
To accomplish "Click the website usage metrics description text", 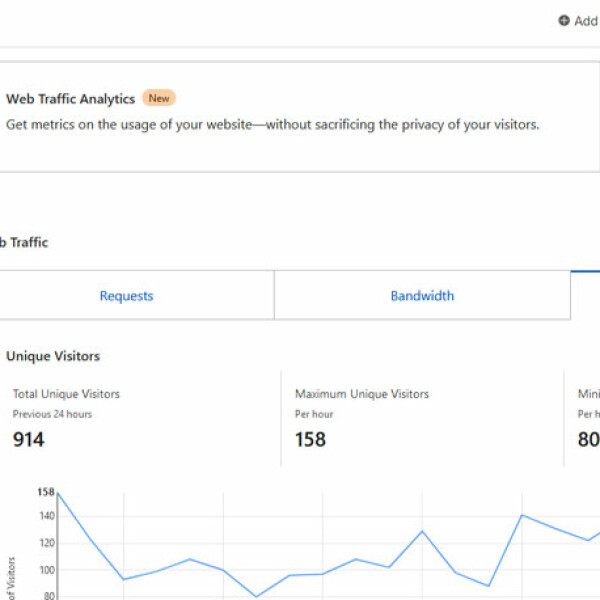I will click(x=272, y=125).
